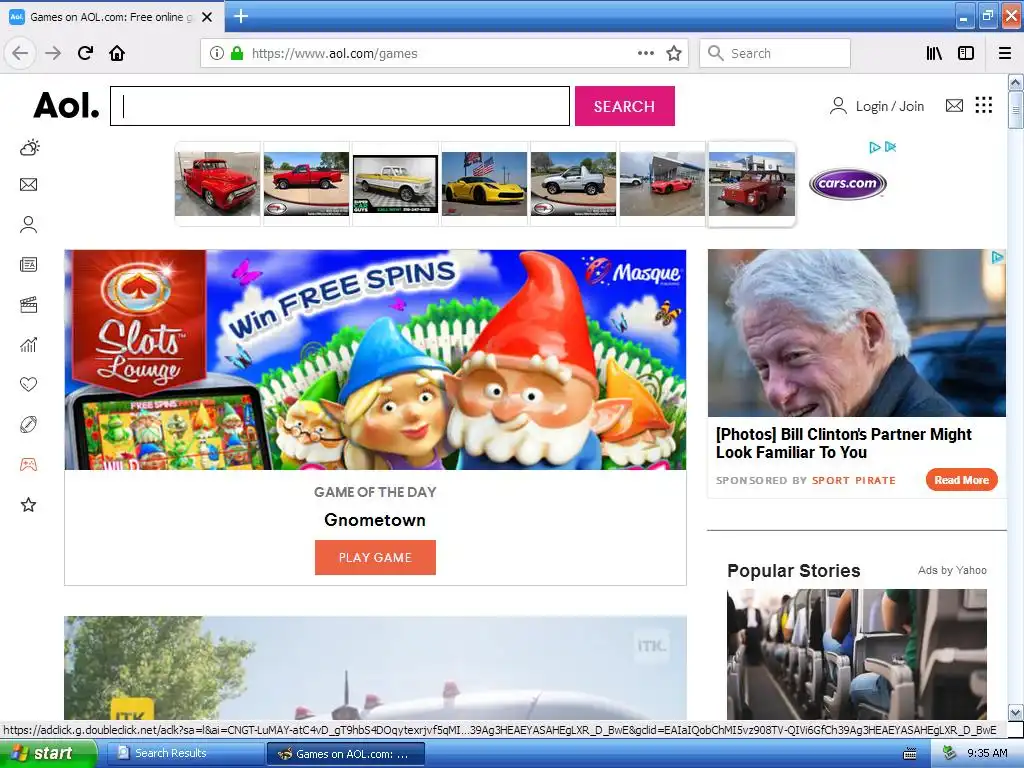This screenshot has height=768, width=1024.
Task: Select the Games on AOL.com browser tab
Action: point(111,17)
